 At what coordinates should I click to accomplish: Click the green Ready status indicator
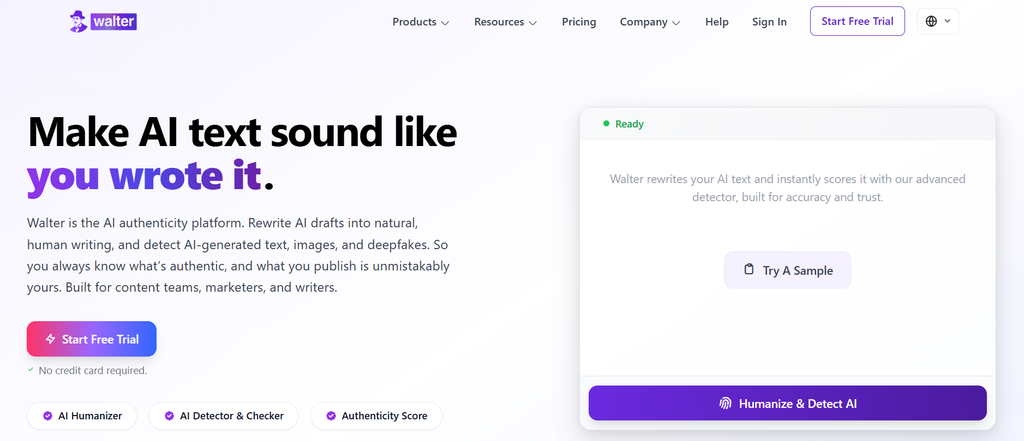pos(624,123)
